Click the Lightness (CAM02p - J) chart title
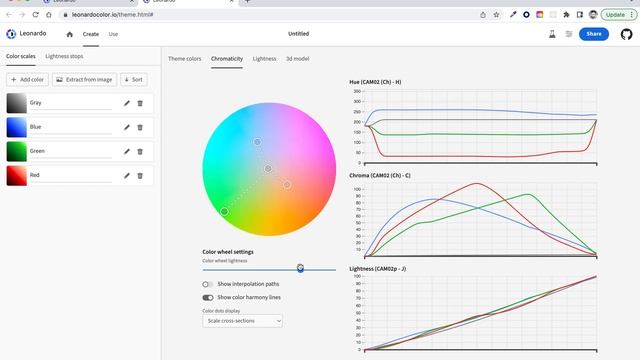640x360 pixels. [x=378, y=269]
